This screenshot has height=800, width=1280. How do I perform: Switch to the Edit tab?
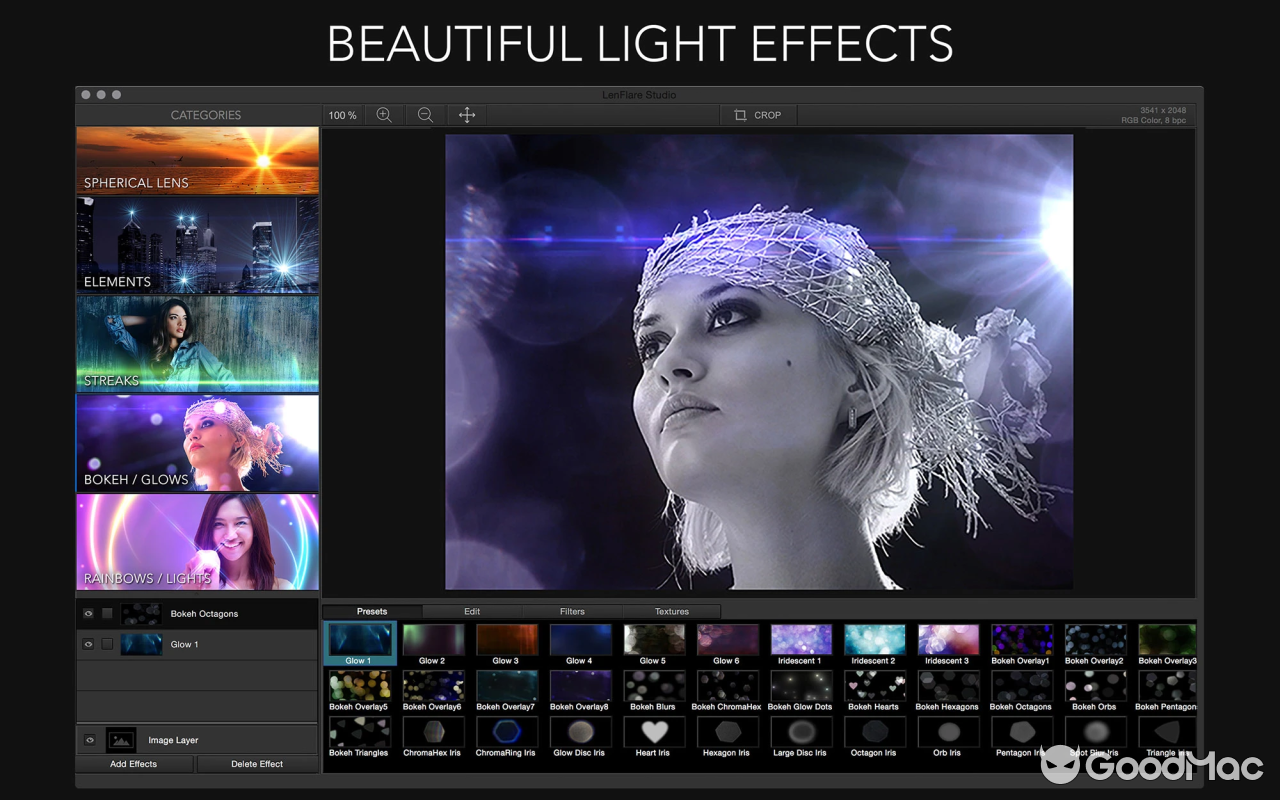pos(471,611)
